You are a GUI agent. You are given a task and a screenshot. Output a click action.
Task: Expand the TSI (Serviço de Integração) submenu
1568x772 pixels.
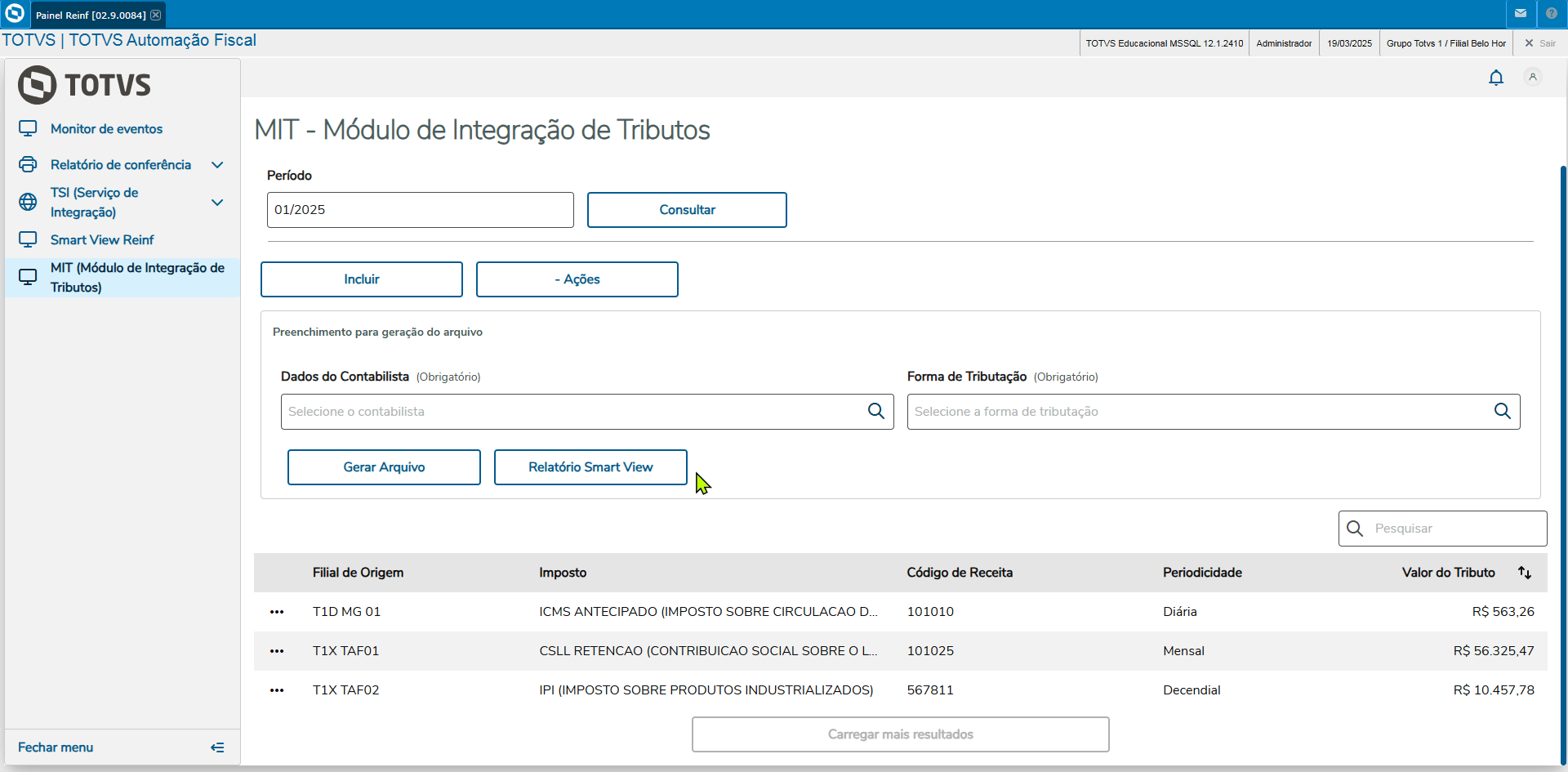click(217, 203)
